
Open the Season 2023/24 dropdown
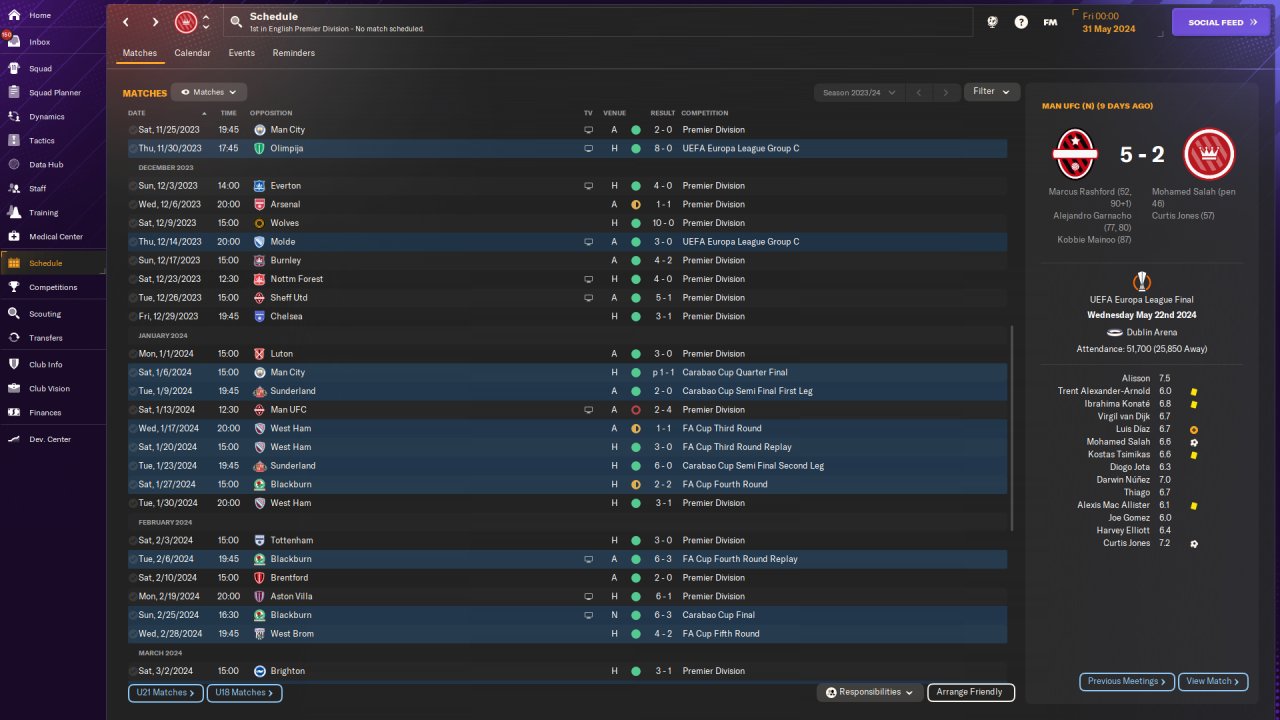859,92
